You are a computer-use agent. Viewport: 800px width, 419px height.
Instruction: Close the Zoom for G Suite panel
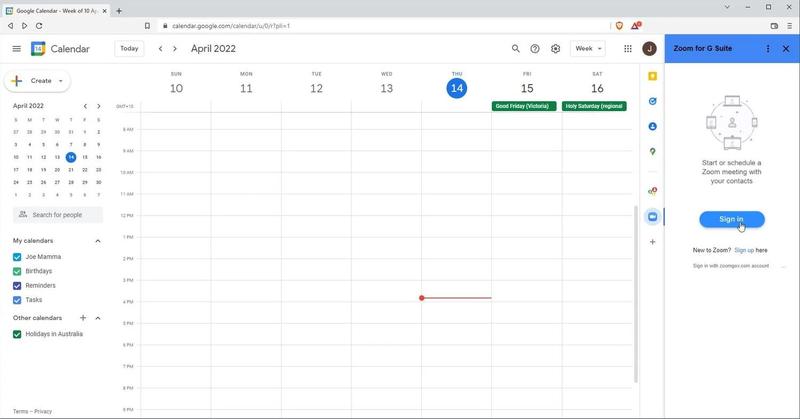click(786, 48)
